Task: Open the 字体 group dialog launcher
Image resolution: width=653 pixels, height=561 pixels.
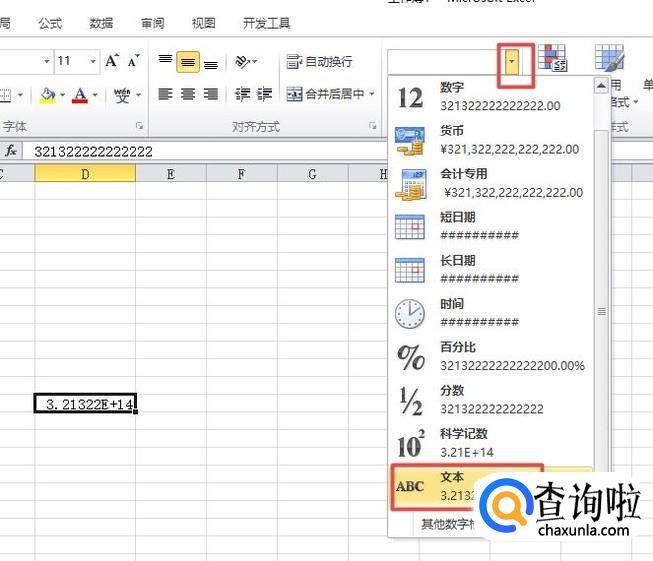Action: click(x=140, y=126)
